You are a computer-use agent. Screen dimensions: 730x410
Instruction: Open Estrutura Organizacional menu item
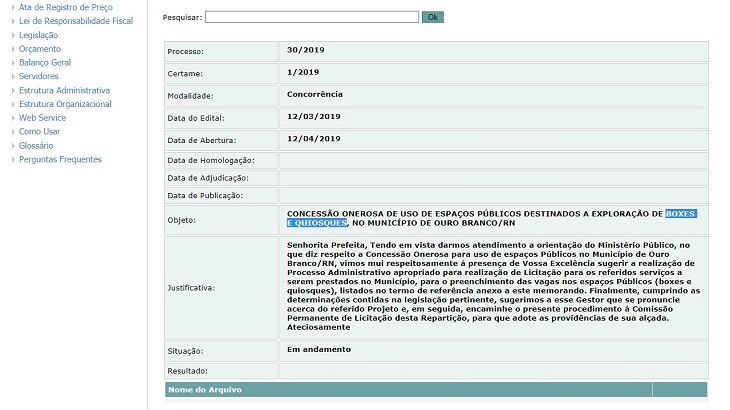coord(65,104)
